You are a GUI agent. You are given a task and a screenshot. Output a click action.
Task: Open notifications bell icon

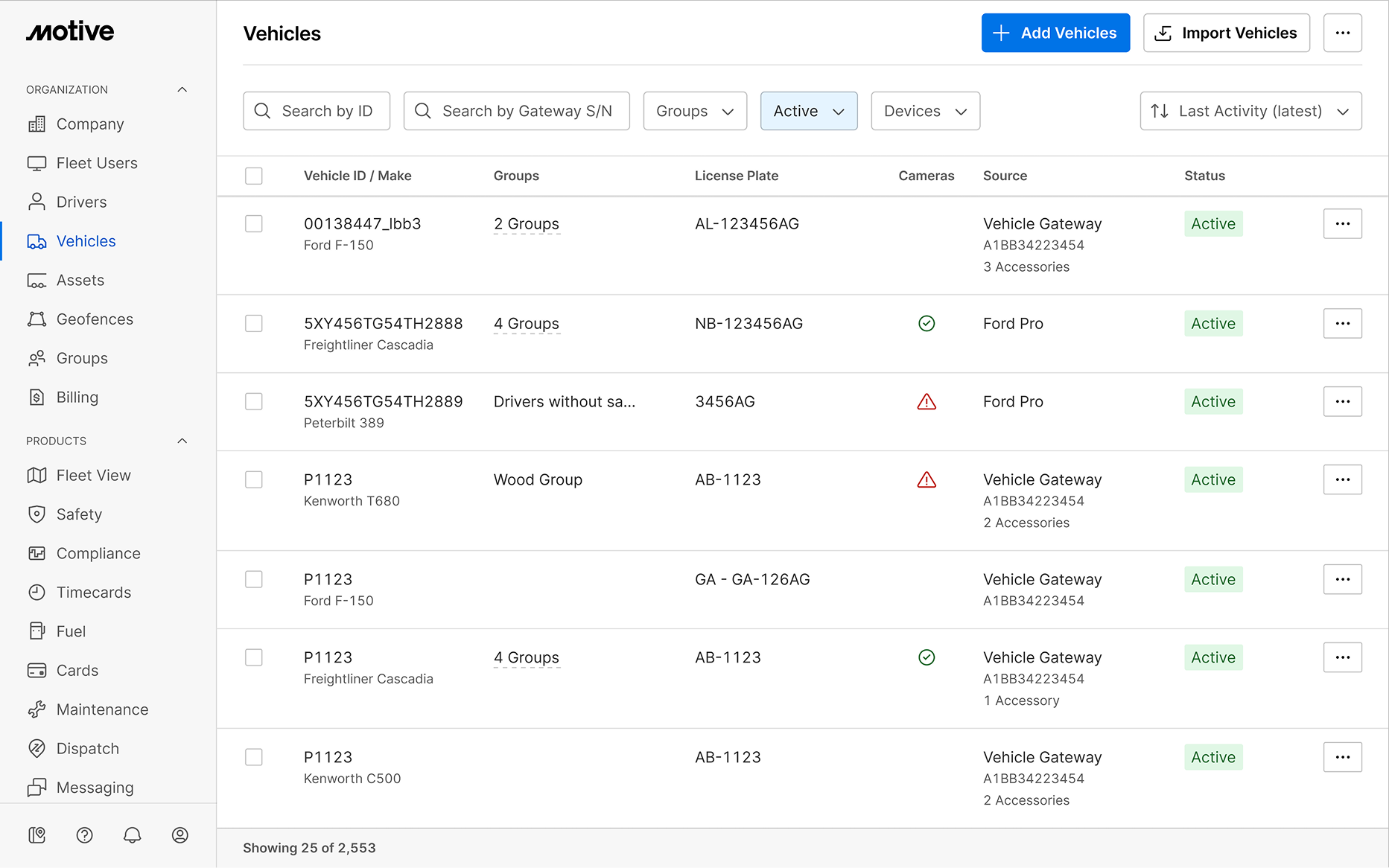click(133, 835)
